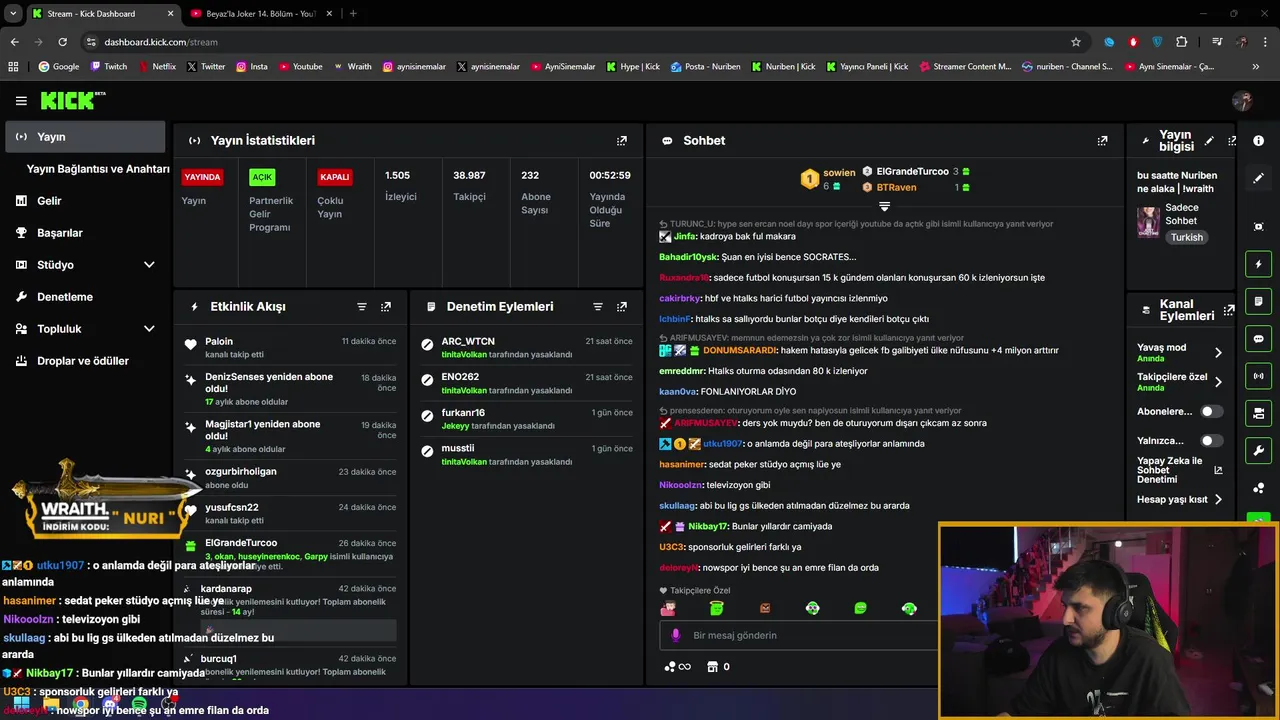Click BTRaven on the chat leaderboard
The image size is (1280, 720).
pos(896,187)
